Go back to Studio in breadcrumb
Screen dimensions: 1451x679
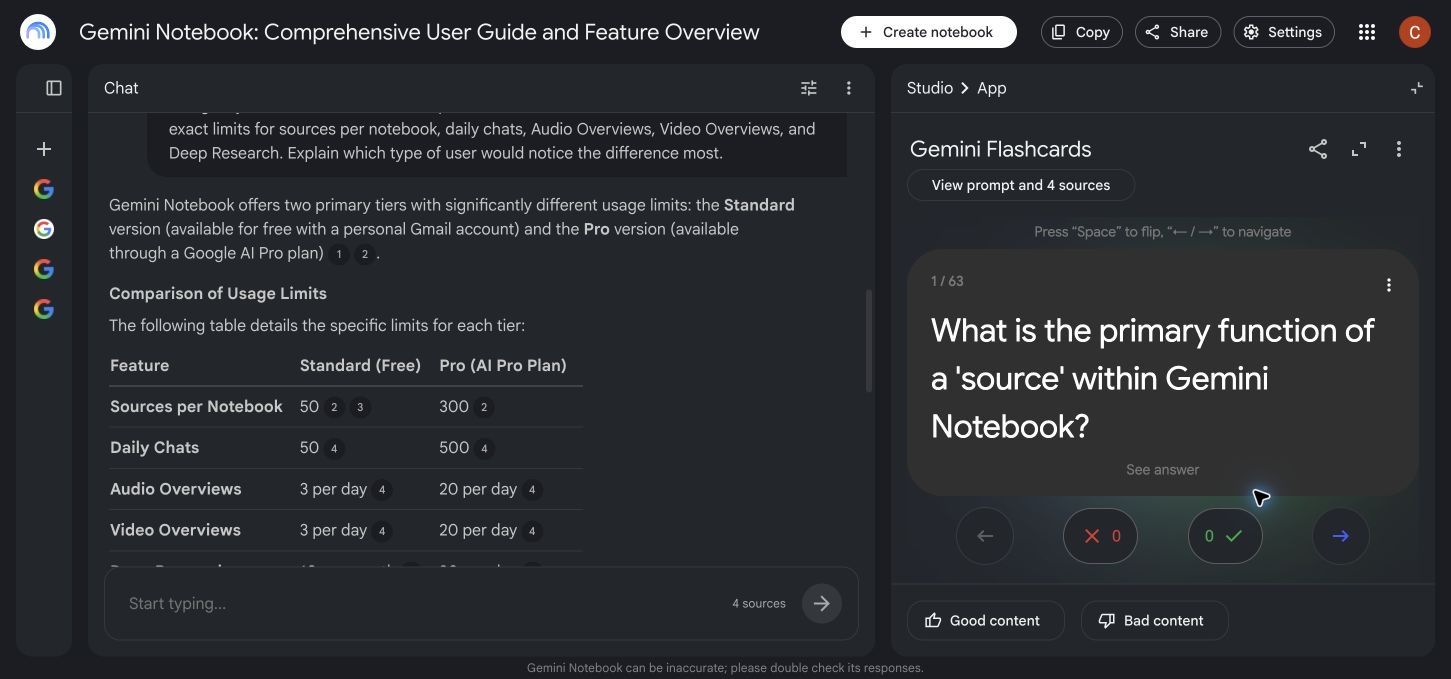tap(930, 88)
